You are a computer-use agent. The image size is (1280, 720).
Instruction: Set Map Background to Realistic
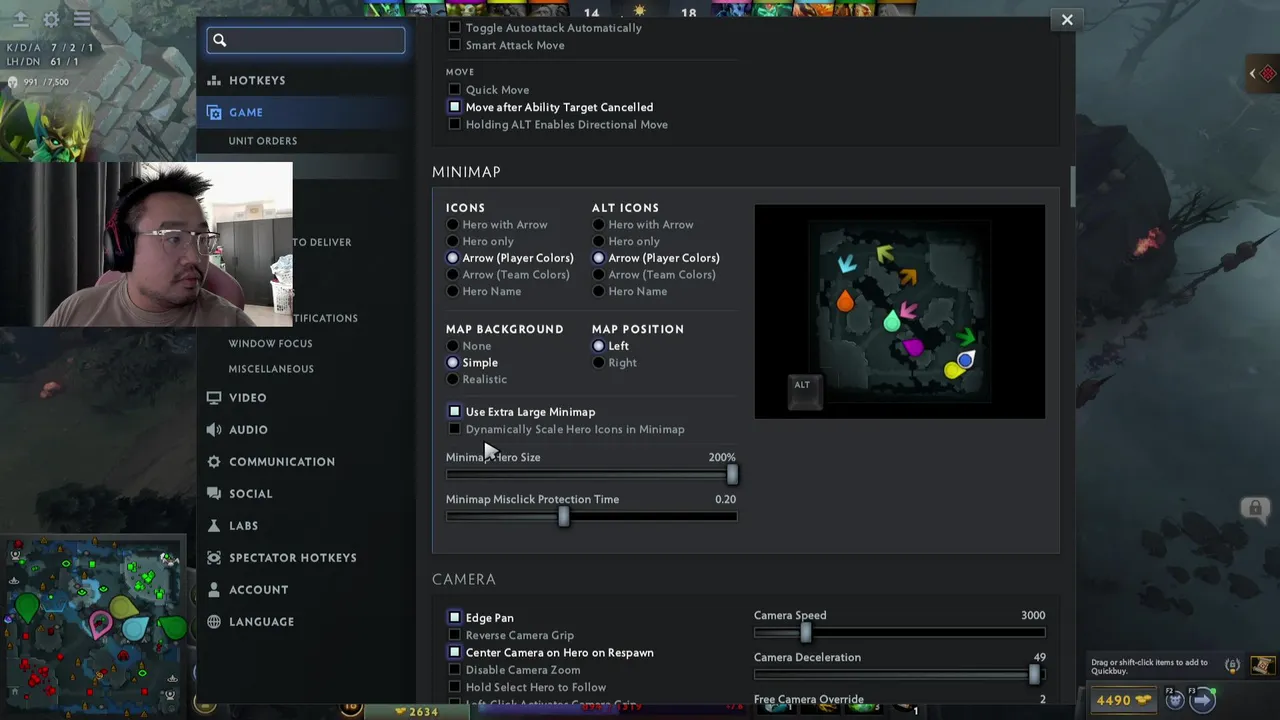point(453,379)
